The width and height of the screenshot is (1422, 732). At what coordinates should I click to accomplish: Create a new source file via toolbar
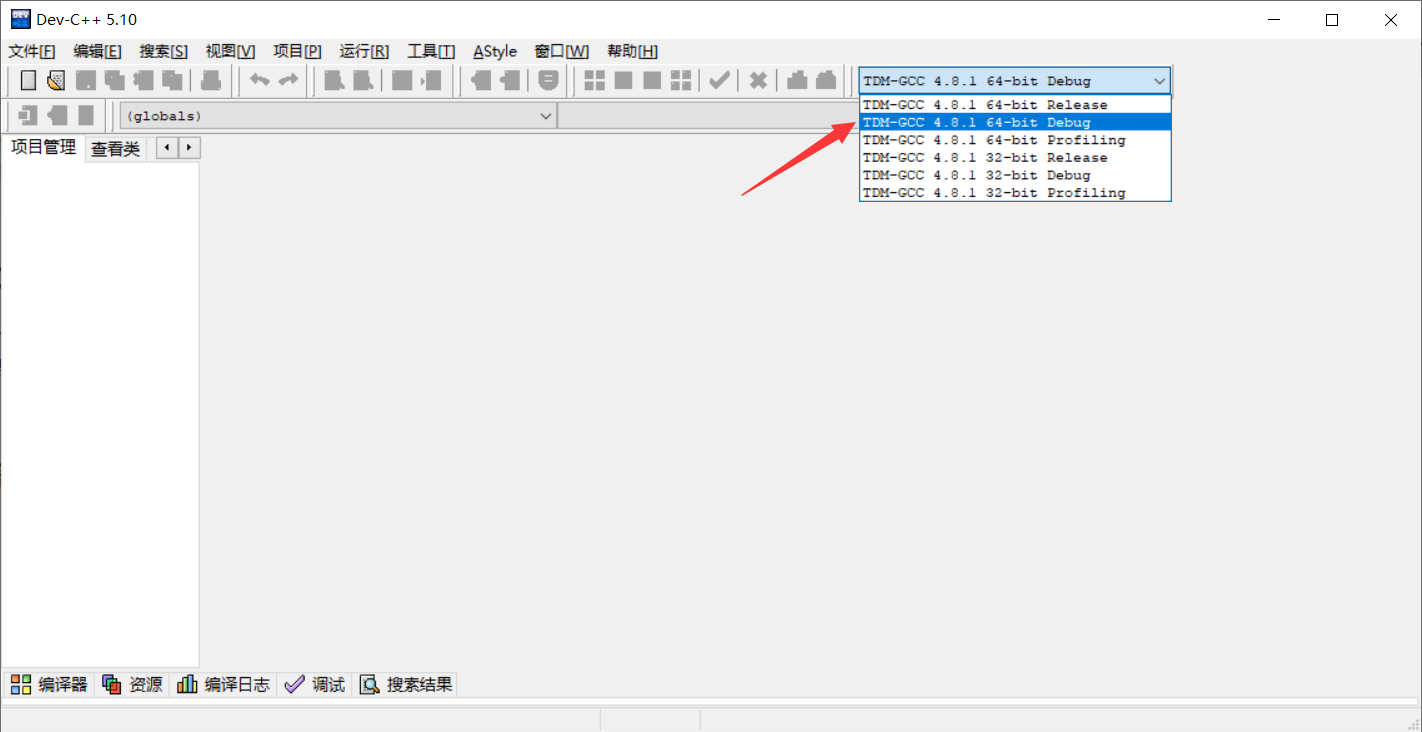tap(28, 81)
